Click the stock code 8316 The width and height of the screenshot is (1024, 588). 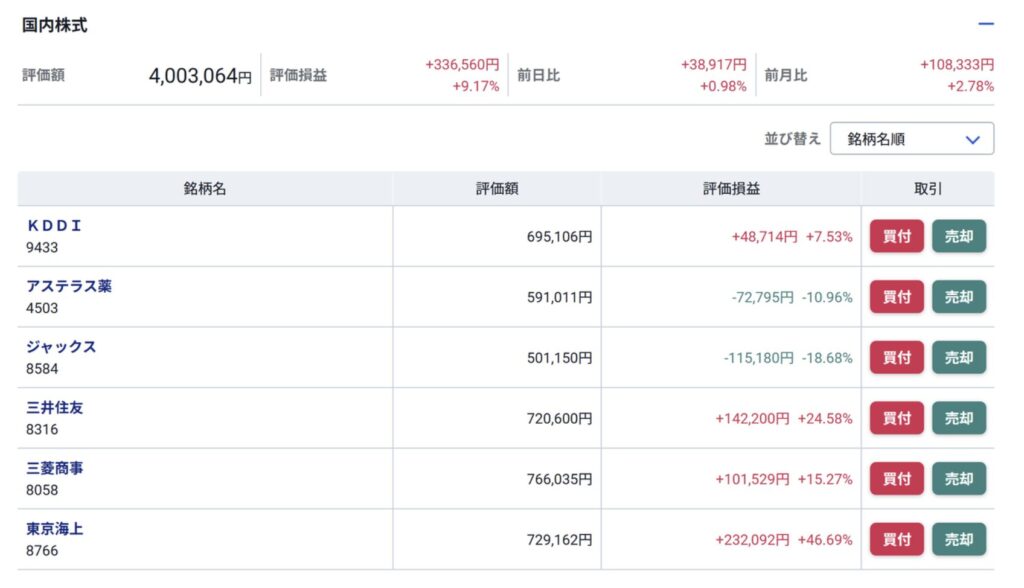tap(42, 430)
